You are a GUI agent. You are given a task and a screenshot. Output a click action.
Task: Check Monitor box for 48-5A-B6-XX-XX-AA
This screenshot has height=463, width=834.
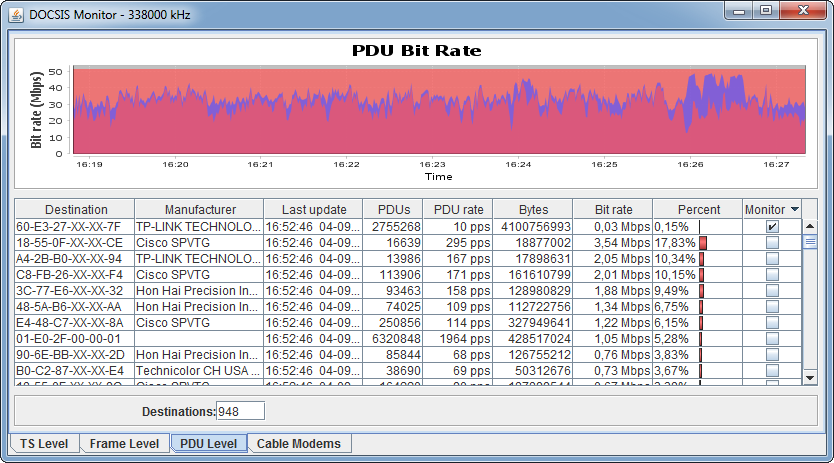[x=772, y=307]
